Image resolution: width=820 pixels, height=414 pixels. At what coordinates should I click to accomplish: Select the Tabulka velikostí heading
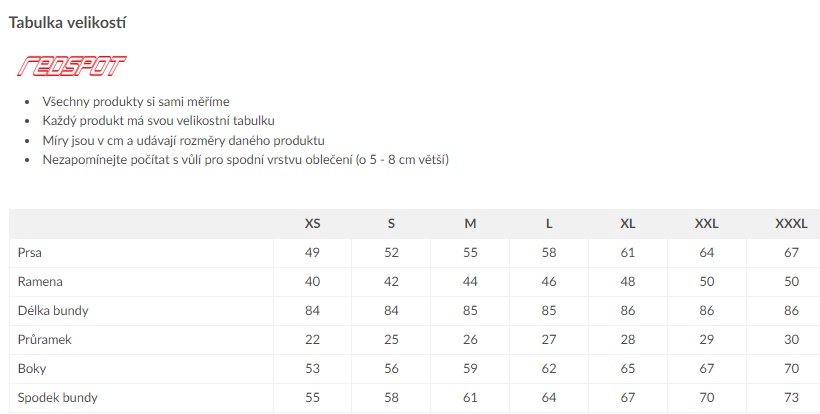[x=67, y=23]
